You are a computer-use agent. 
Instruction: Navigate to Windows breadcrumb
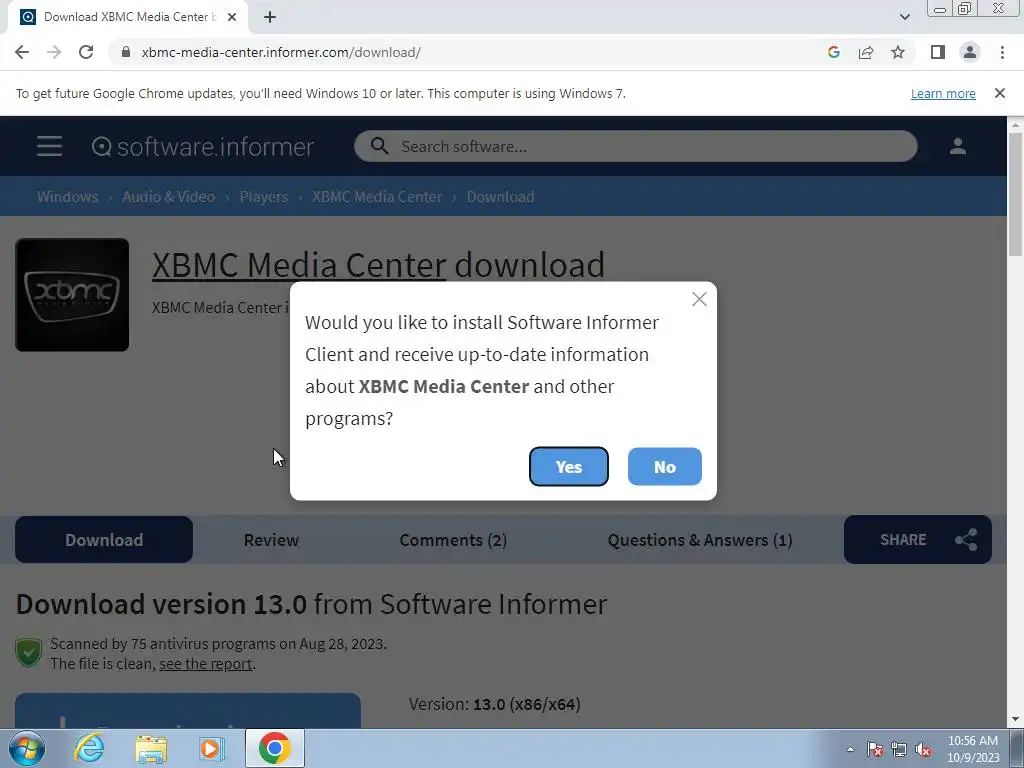[x=67, y=197]
